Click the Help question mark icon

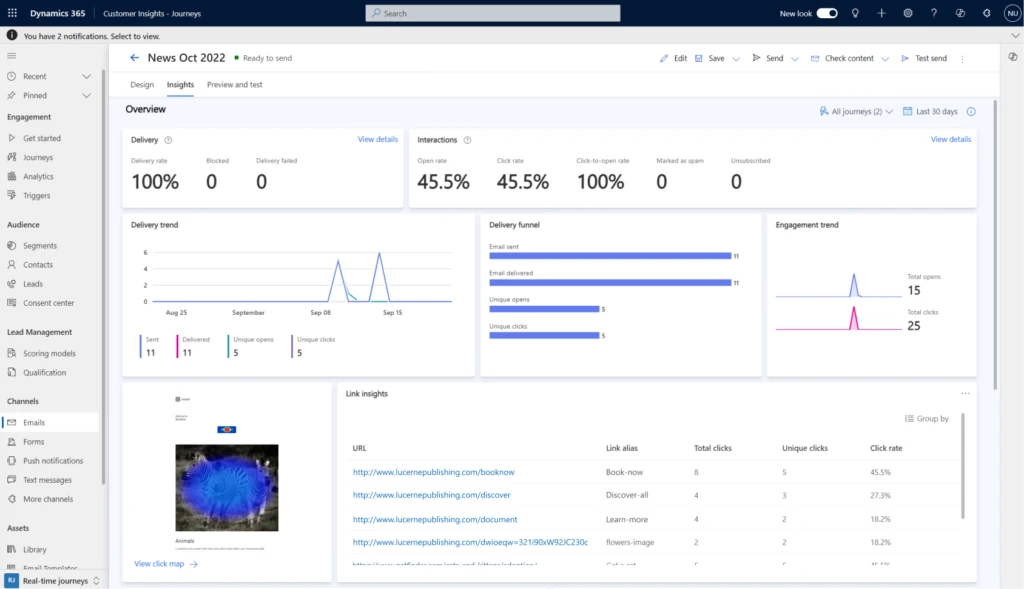(x=932, y=13)
